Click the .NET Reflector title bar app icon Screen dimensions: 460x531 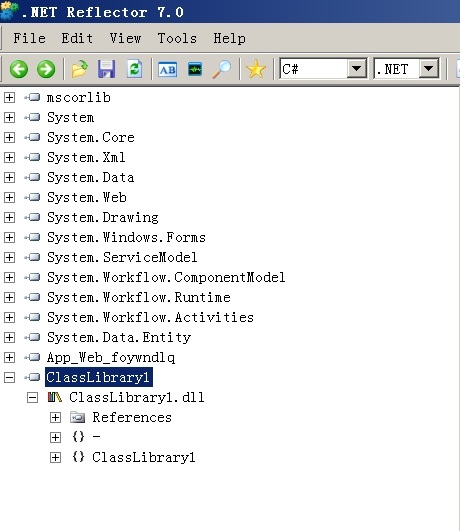(9, 10)
